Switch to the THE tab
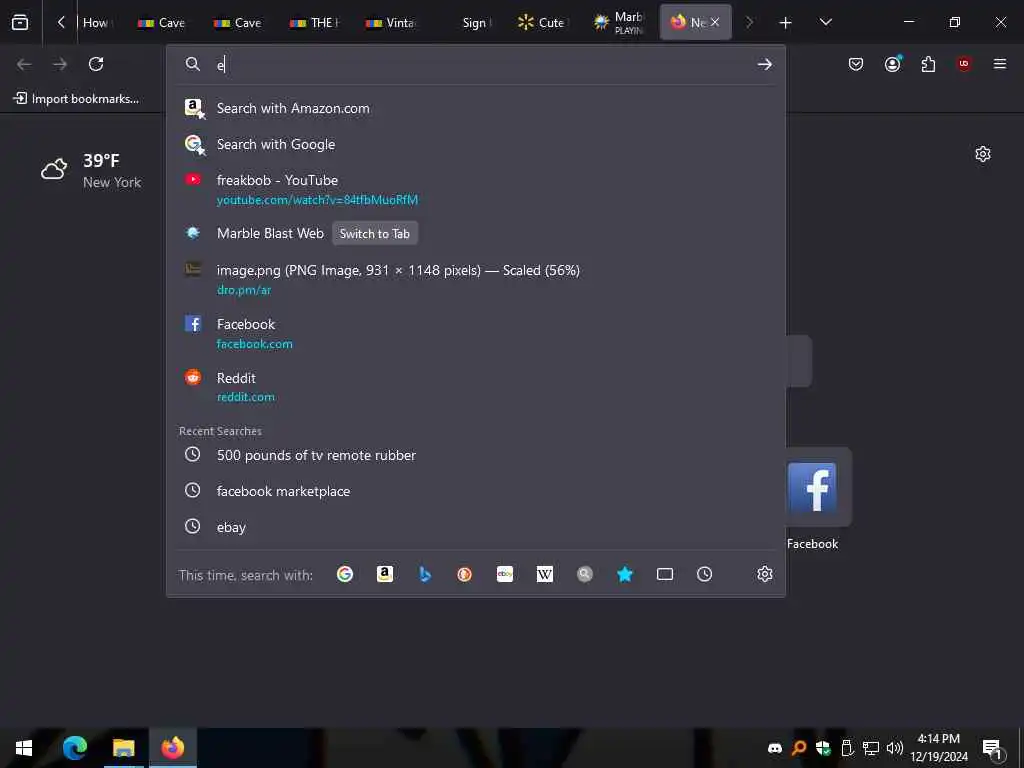 click(314, 23)
